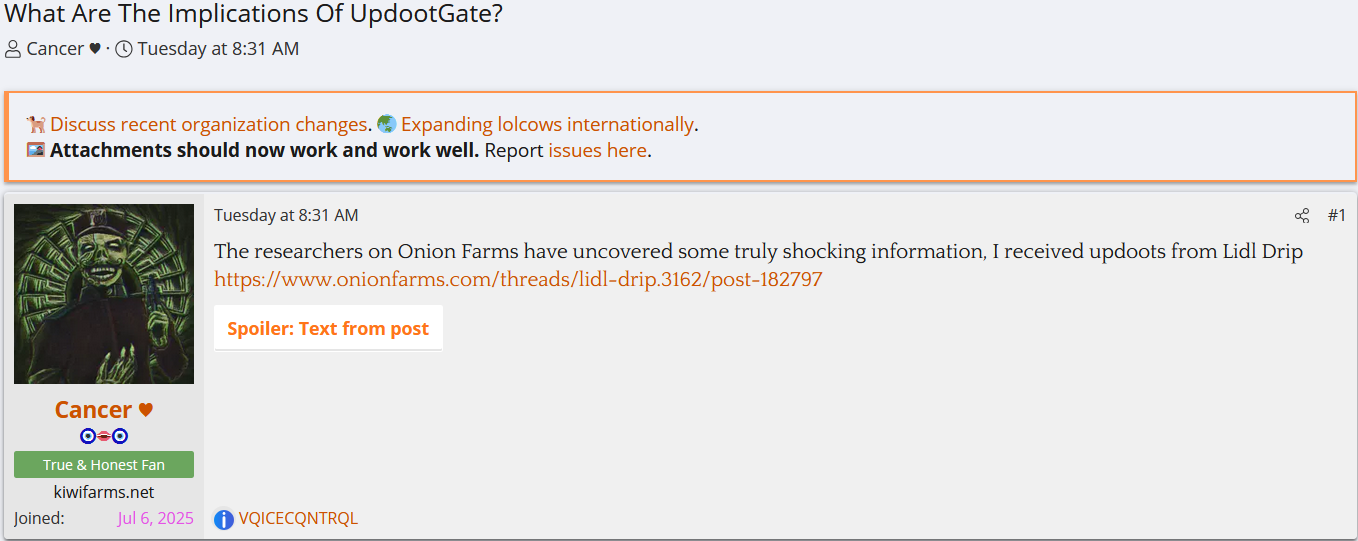Open Cancer's profile from the sidebar username
Screen dimensions: 1358x541
93,410
